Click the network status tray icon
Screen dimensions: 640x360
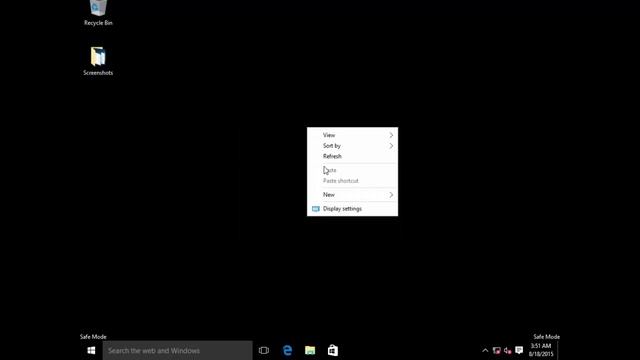(496, 350)
